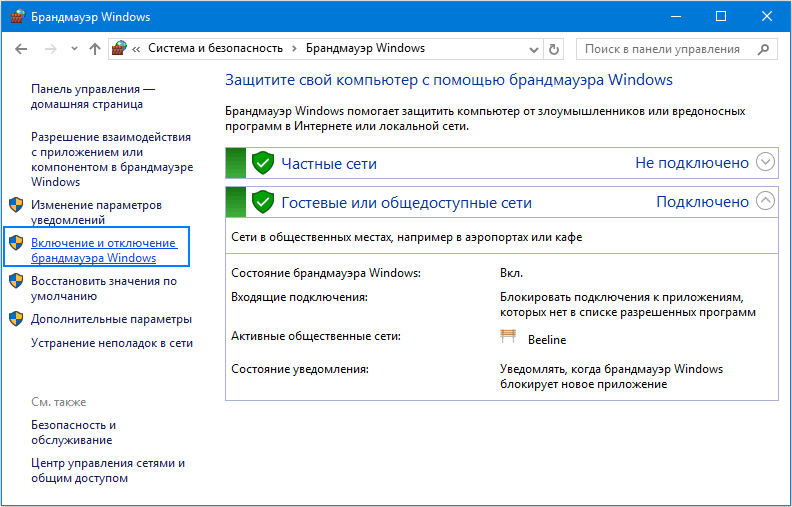Screen dimensions: 792x507
Task: Open Изменение параметров уведомлений link
Action: (96, 212)
